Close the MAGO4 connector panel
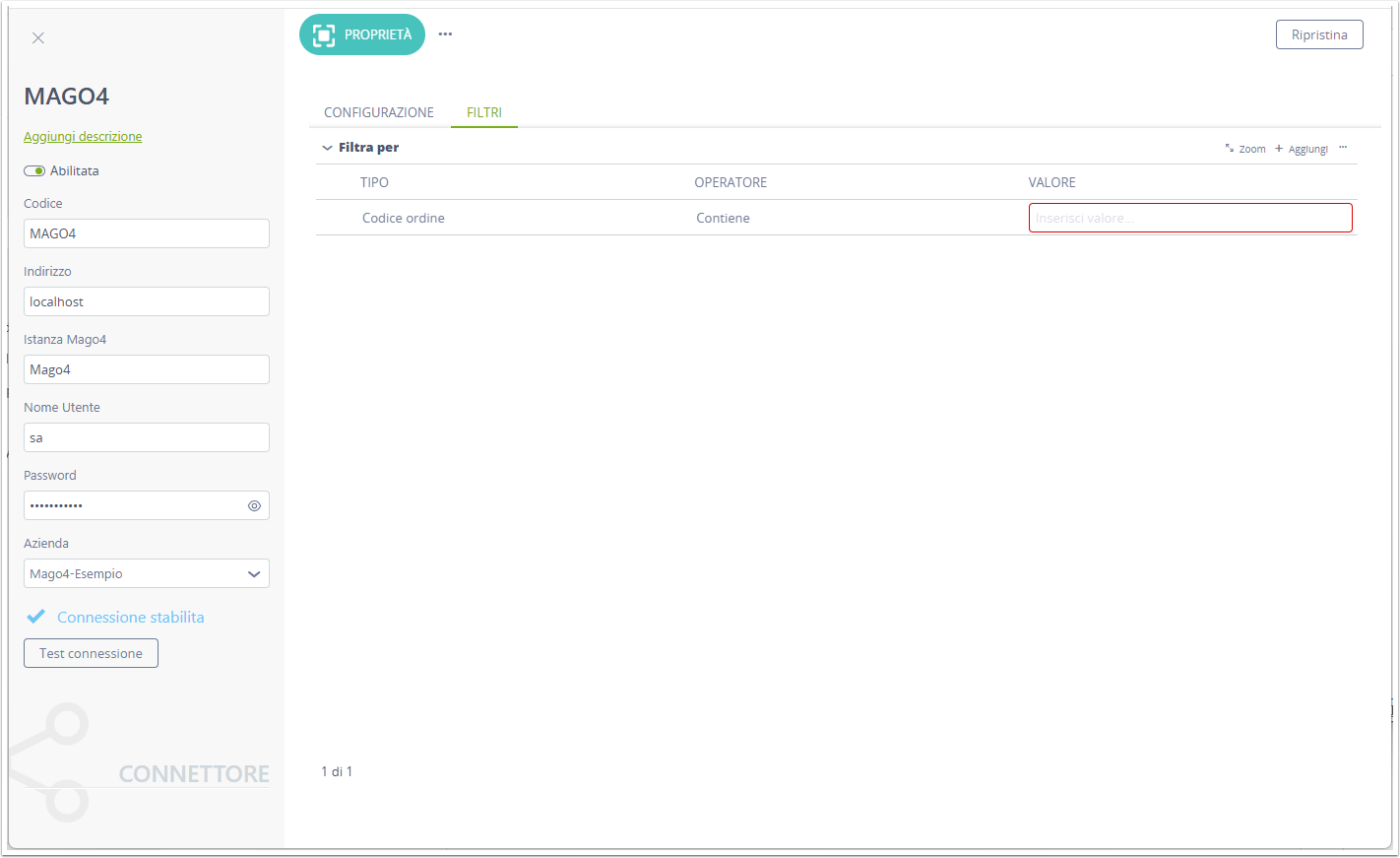Viewport: 1400px width, 858px height. [38, 38]
